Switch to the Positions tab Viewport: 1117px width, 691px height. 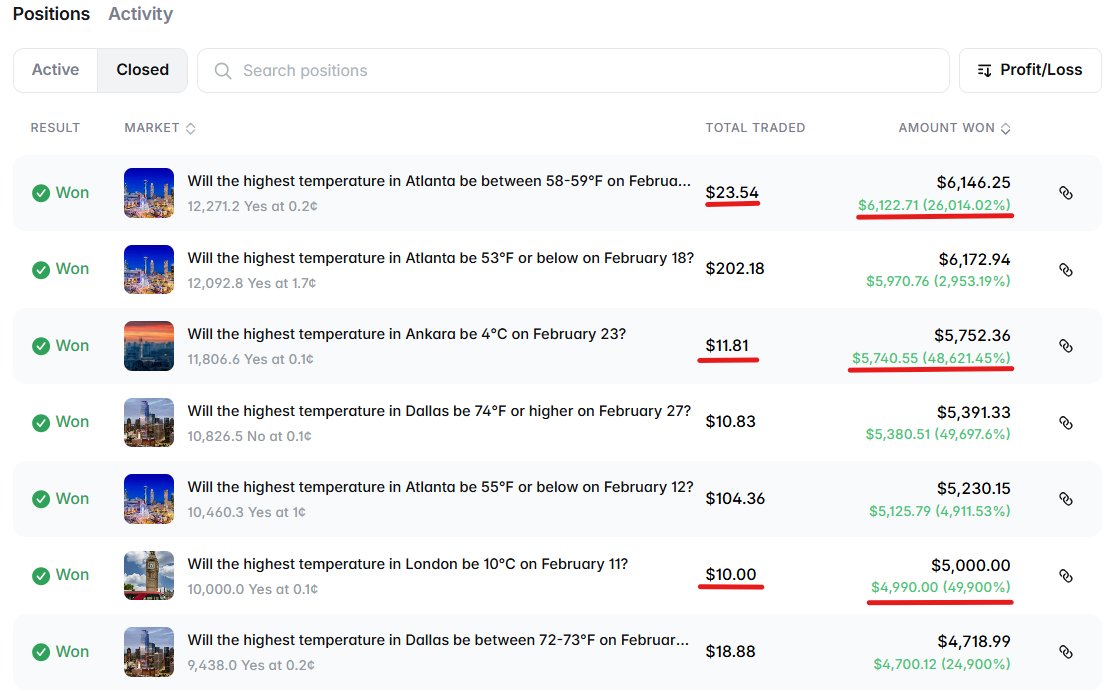point(51,14)
